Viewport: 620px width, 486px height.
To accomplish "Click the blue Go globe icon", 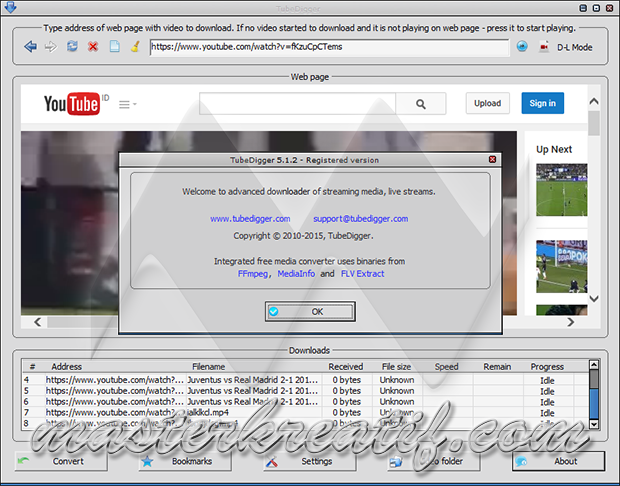I will [x=522, y=47].
